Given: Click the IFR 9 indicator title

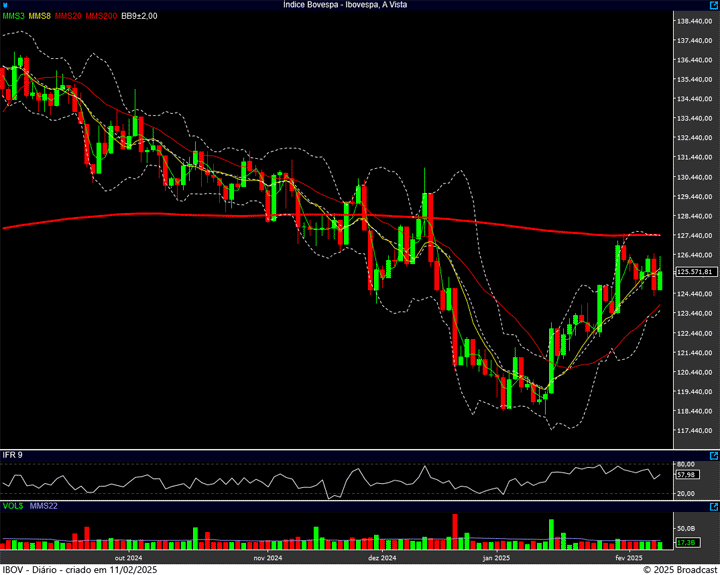Looking at the screenshot, I should (x=12, y=455).
